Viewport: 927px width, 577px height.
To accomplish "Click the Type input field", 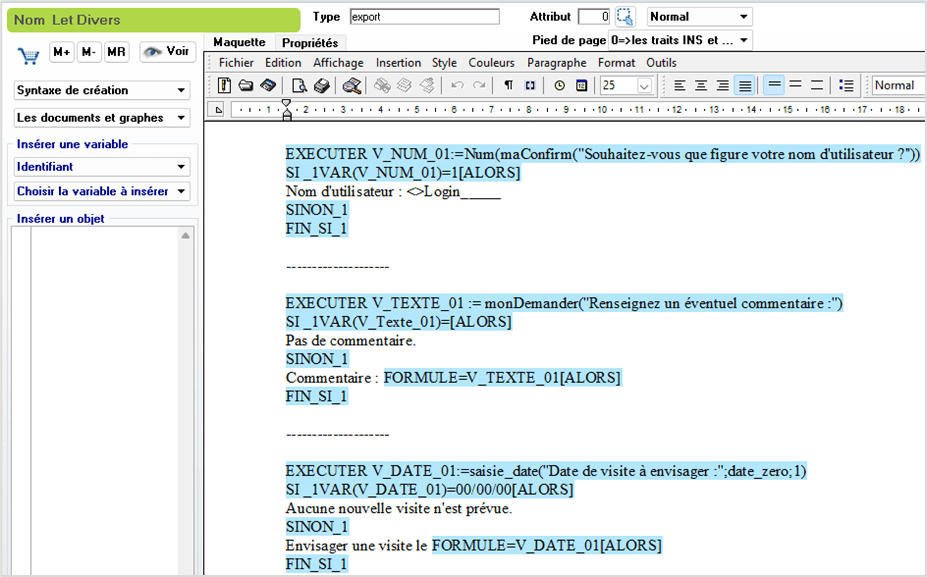I will point(424,17).
